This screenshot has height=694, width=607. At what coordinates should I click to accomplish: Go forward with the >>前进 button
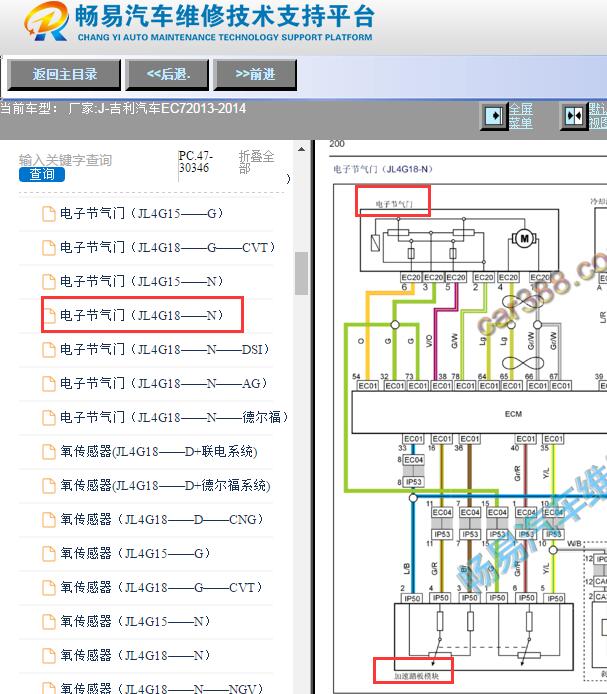[x=255, y=74]
